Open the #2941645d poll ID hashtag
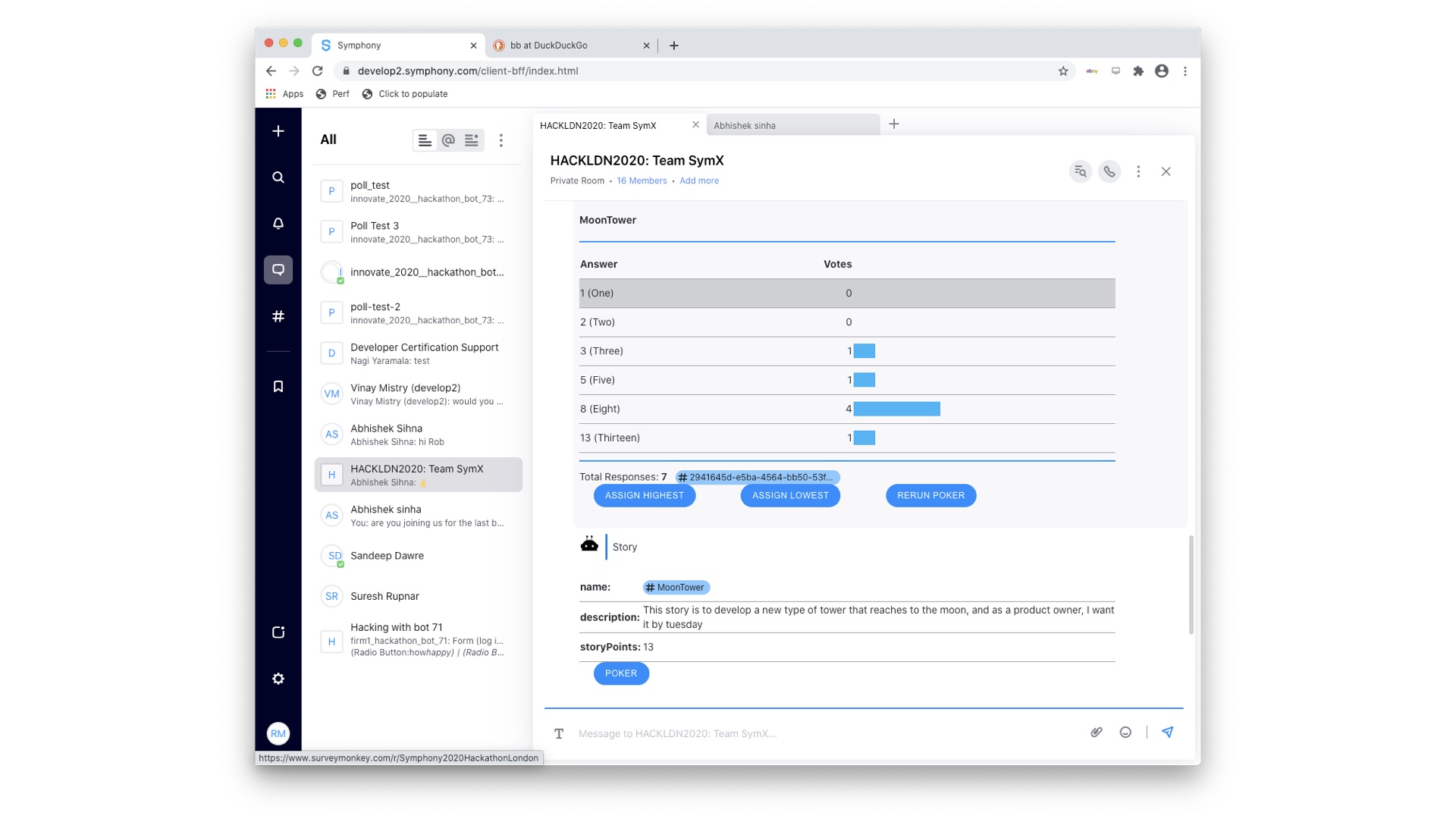 click(x=758, y=477)
